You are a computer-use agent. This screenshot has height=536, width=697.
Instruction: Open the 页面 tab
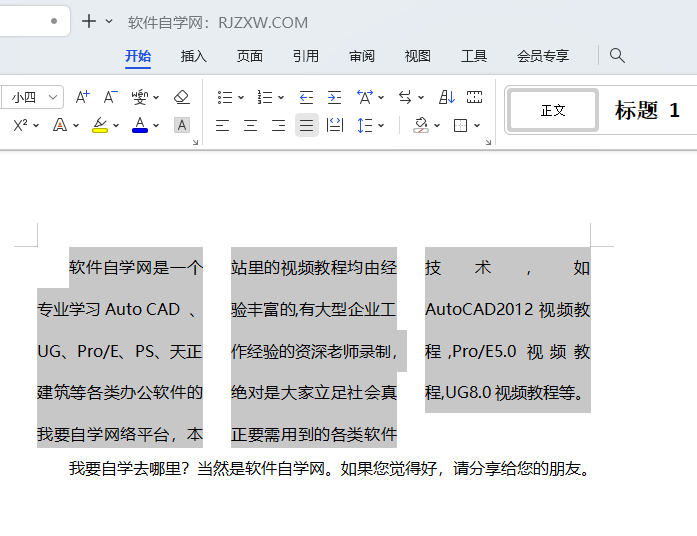click(249, 56)
